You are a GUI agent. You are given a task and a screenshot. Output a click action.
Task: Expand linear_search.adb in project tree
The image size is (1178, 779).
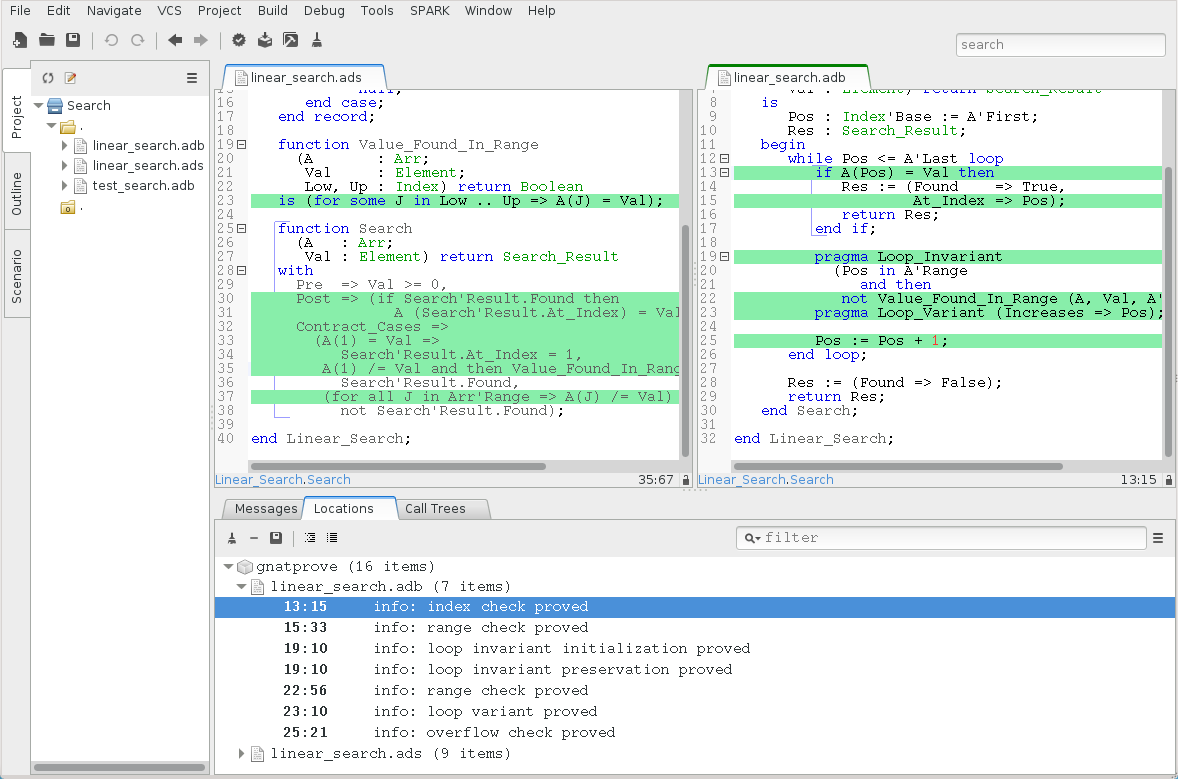click(65, 146)
